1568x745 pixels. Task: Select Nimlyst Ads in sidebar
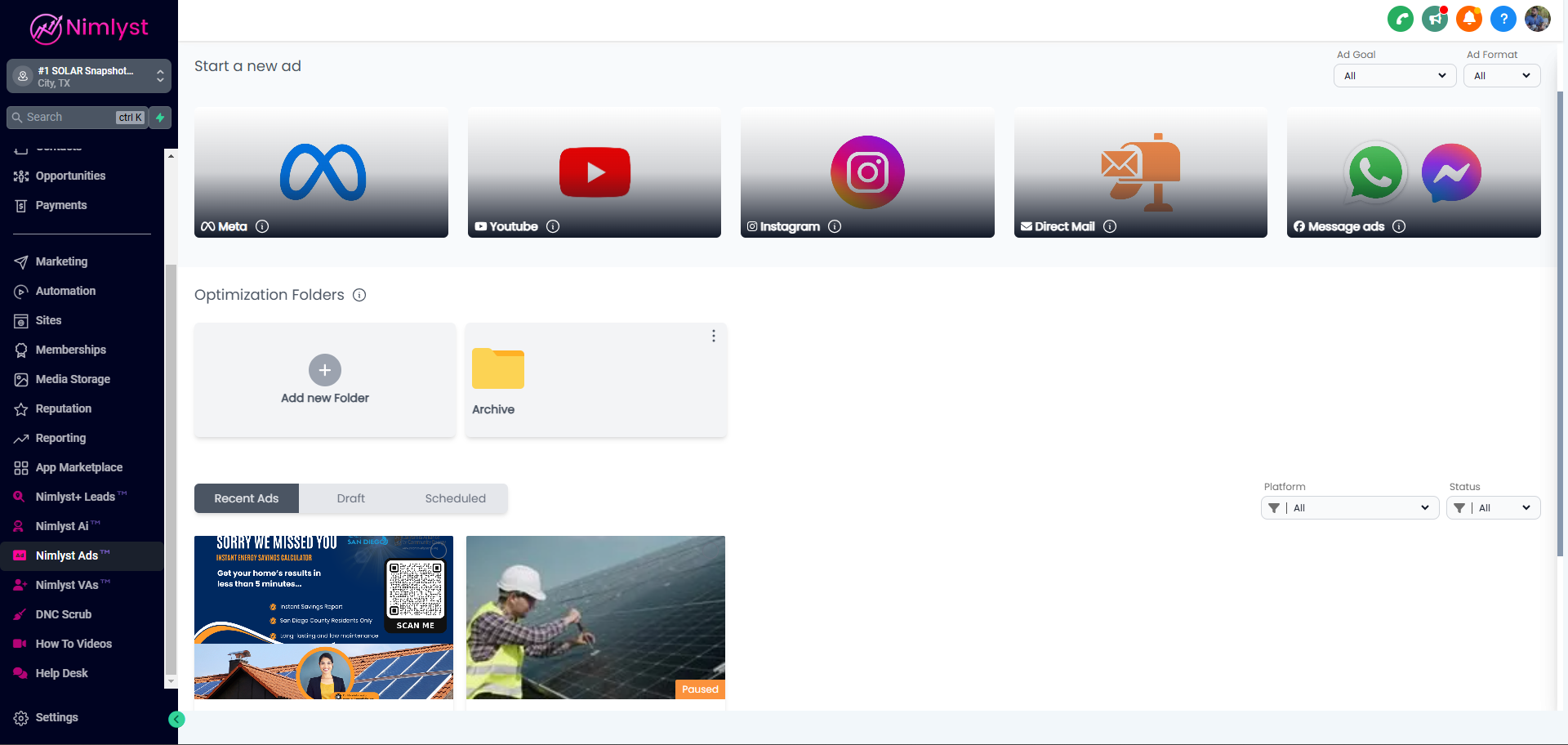tap(82, 555)
